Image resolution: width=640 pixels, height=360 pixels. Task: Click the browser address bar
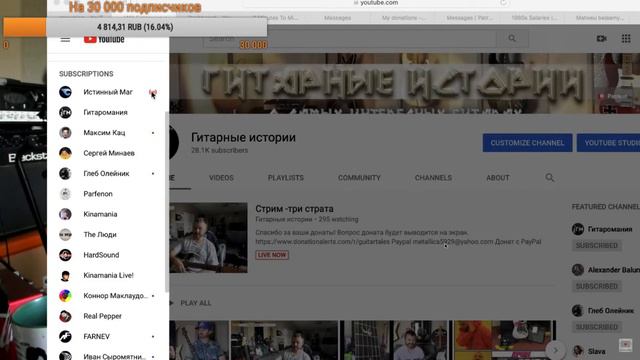375,3
